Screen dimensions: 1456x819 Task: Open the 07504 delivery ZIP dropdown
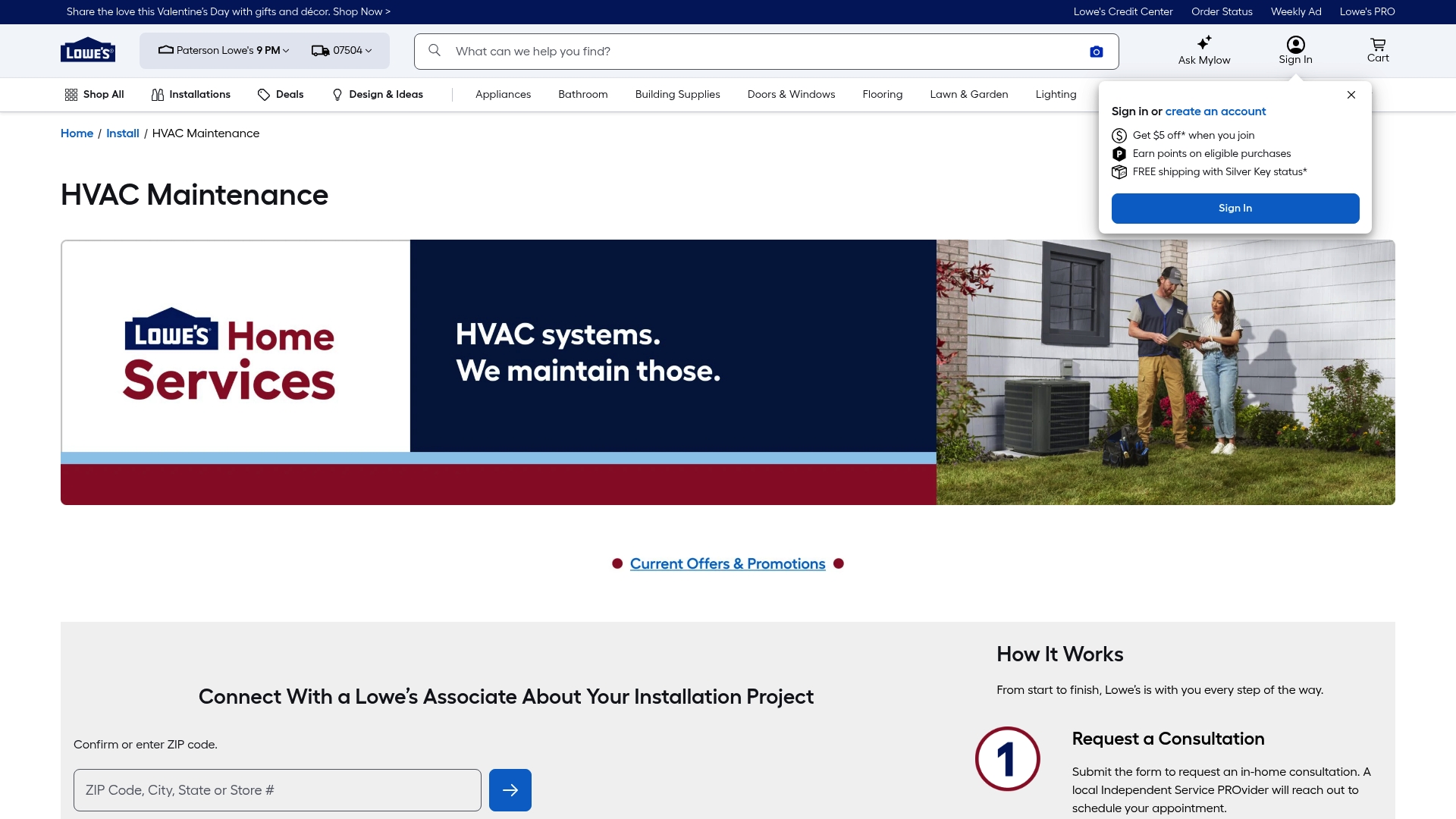[342, 51]
